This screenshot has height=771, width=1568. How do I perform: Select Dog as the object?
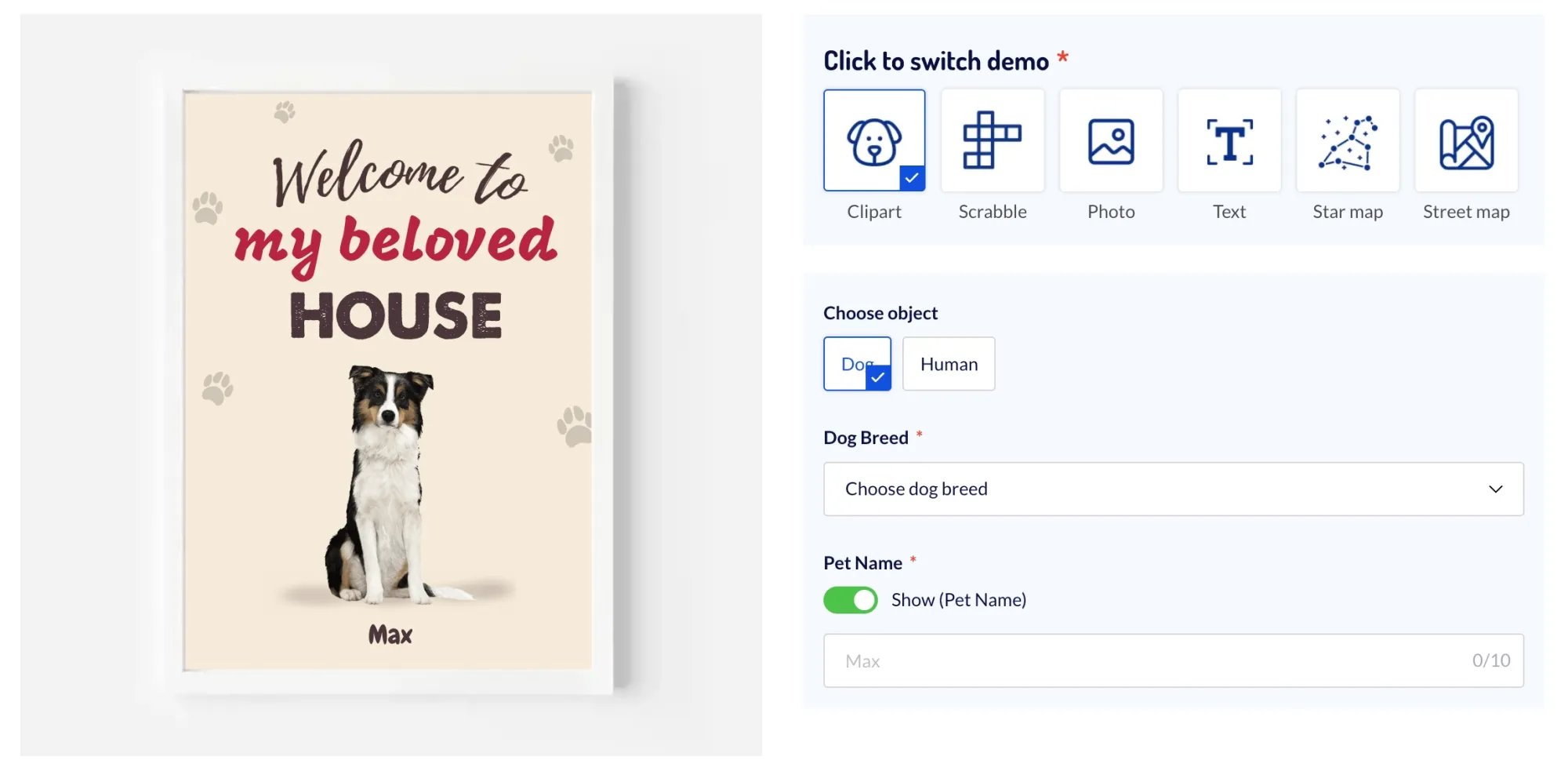click(852, 363)
